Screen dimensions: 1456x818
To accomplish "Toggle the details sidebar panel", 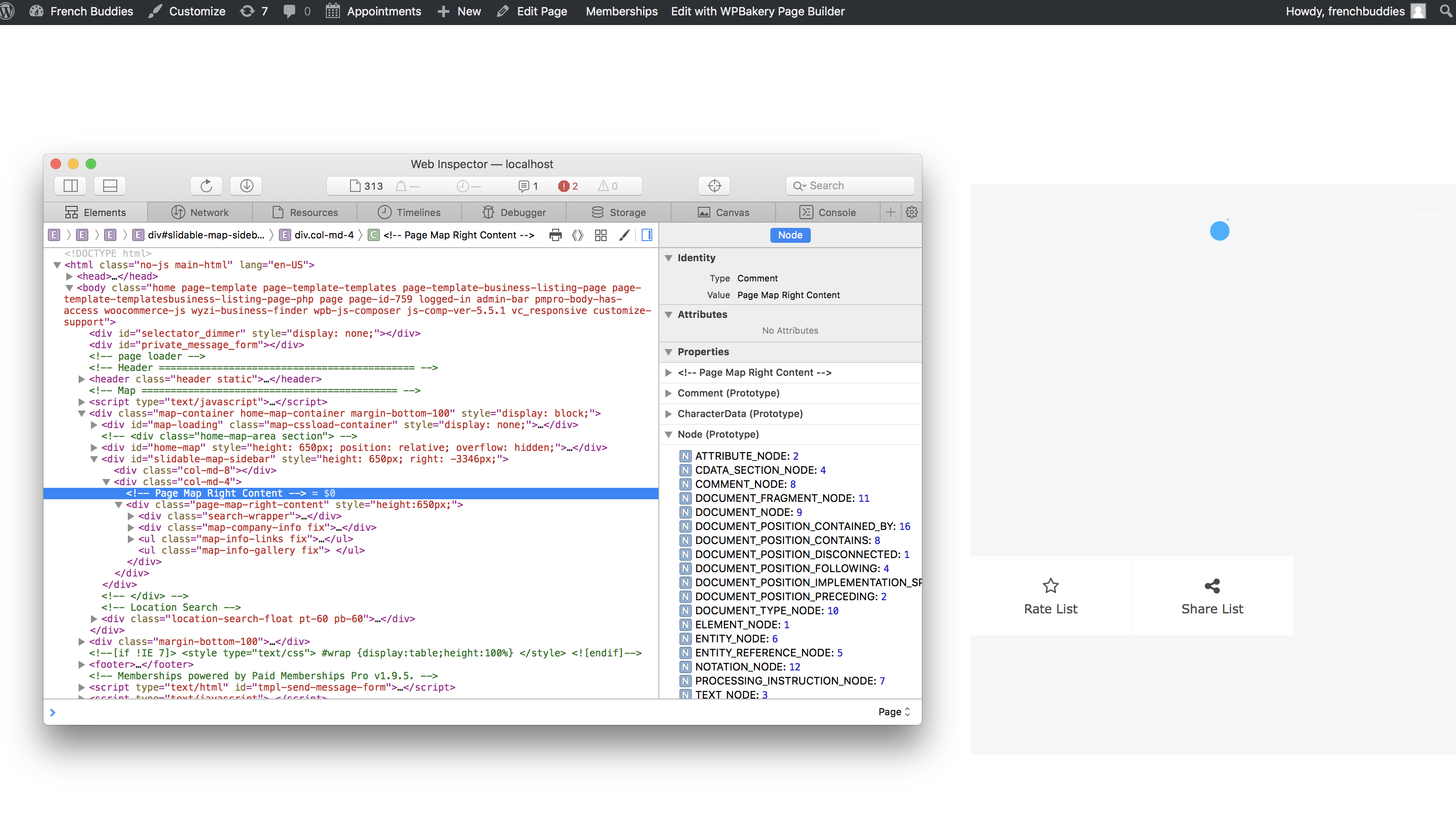I will 647,235.
